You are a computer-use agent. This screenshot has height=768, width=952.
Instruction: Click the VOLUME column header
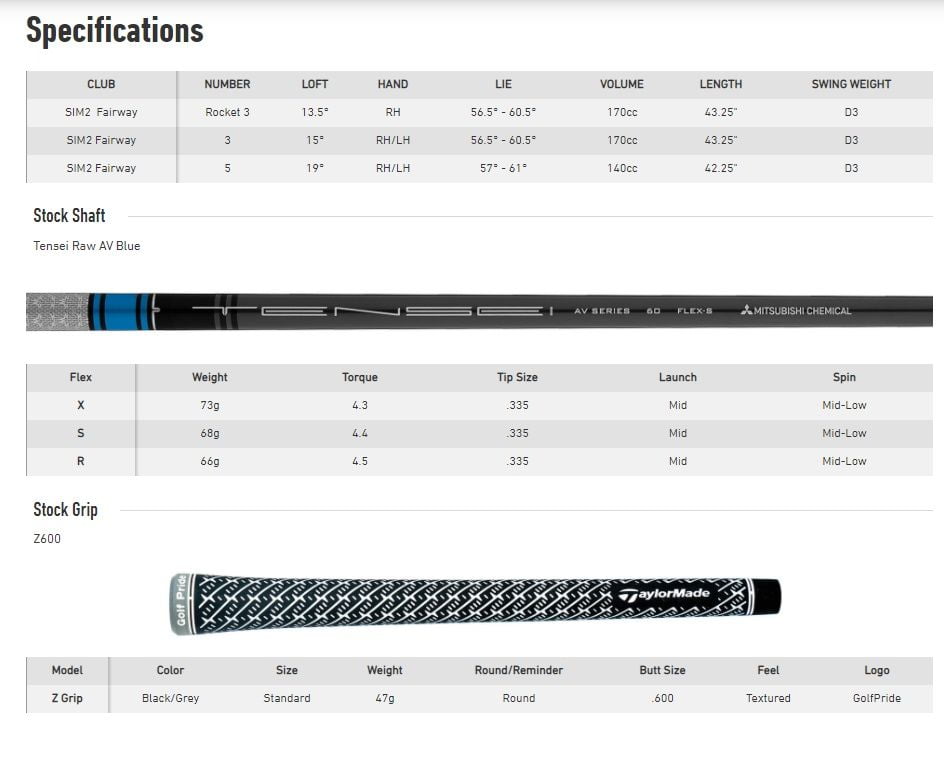pos(622,84)
